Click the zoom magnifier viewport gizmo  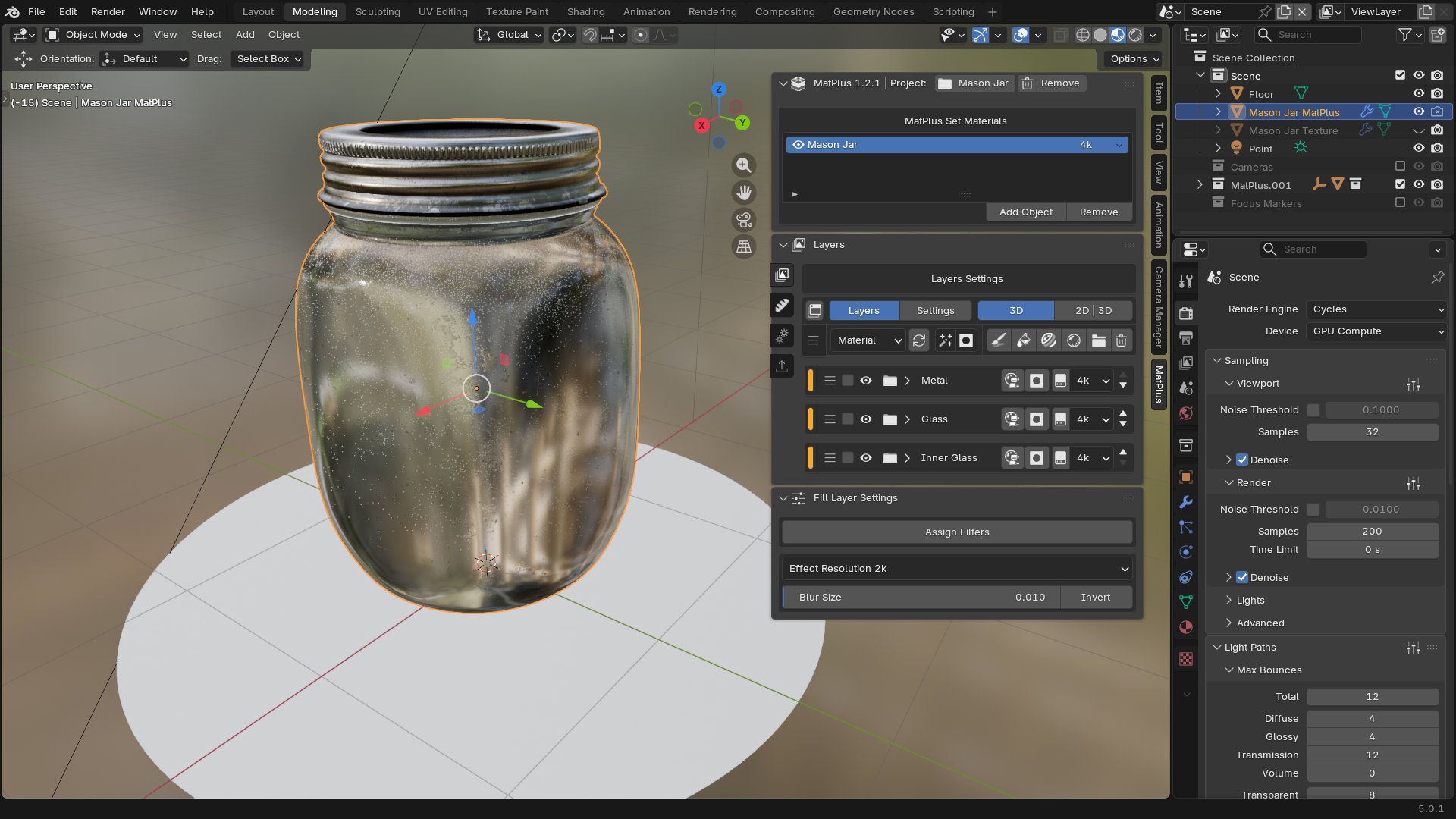point(744,165)
